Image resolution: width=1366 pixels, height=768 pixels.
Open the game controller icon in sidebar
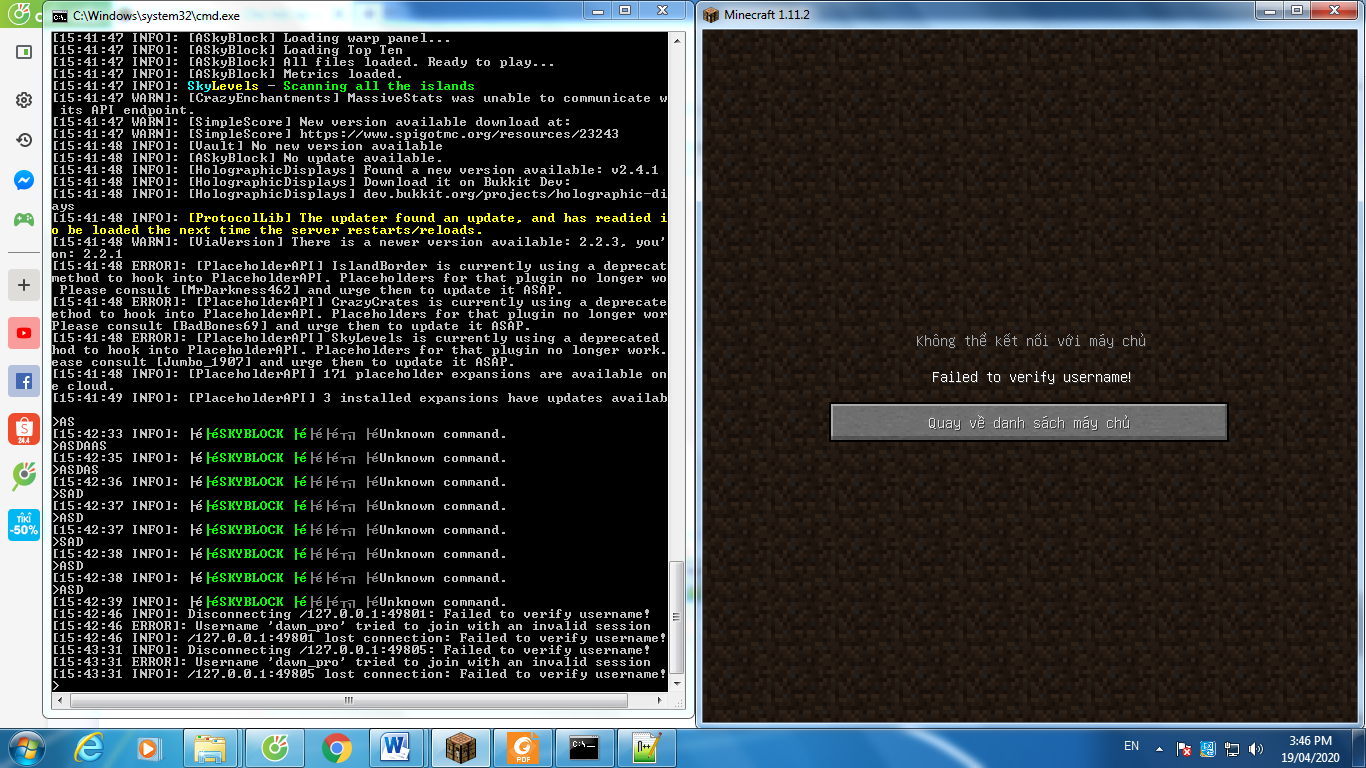click(x=23, y=219)
